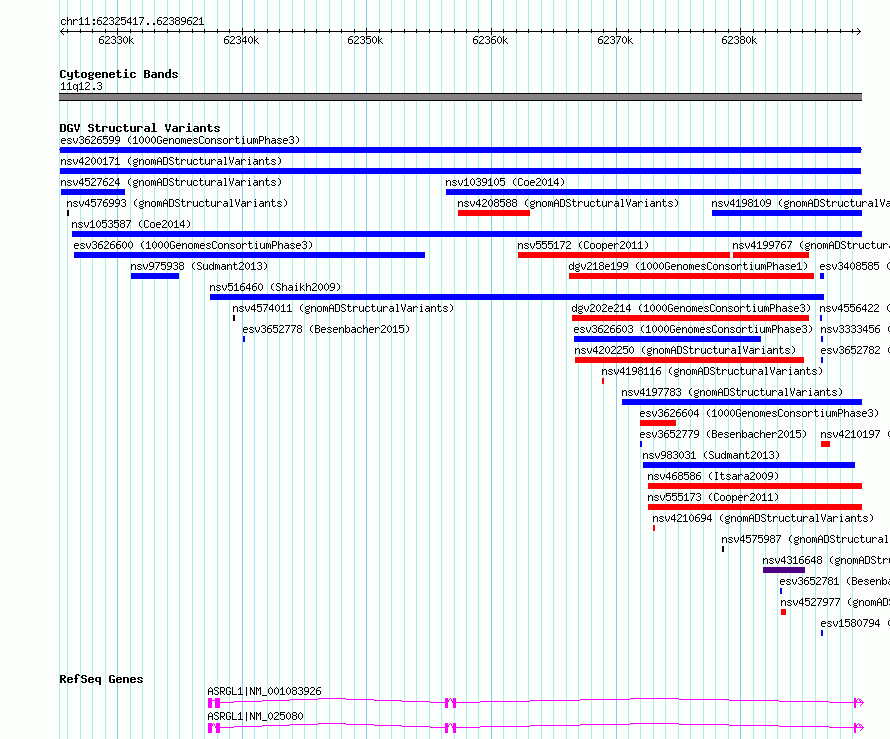Click the red nsv4210197 marker

(825, 444)
